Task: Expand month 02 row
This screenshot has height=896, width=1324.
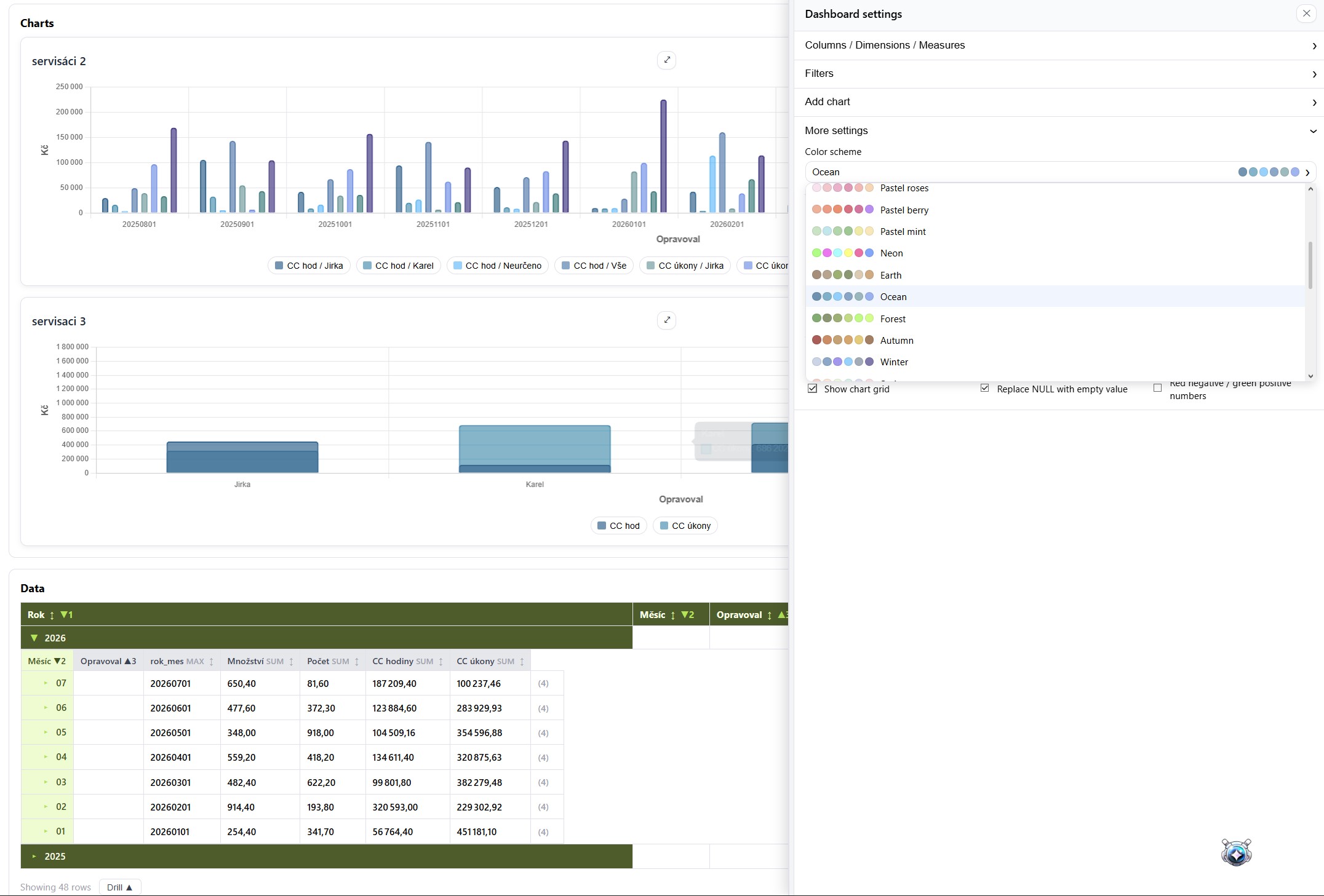Action: 46,807
